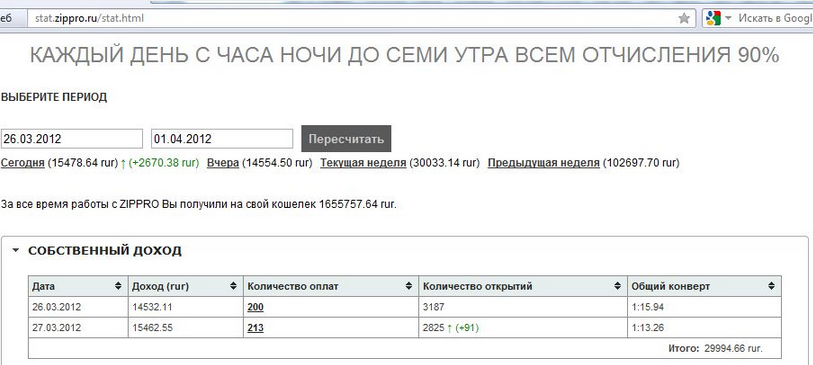Bookmark page with the star icon
The height and width of the screenshot is (365, 813).
(x=684, y=18)
